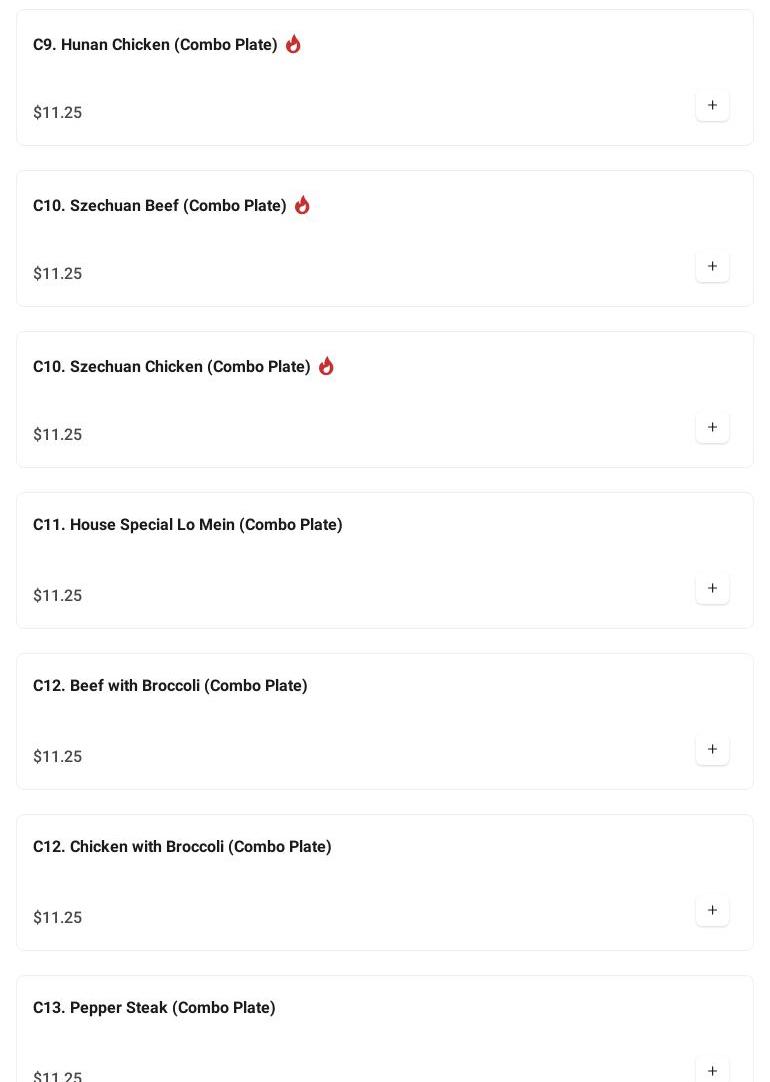770x1082 pixels.
Task: Click spicy flame icon beside Szechuan Beef
Action: click(x=302, y=205)
